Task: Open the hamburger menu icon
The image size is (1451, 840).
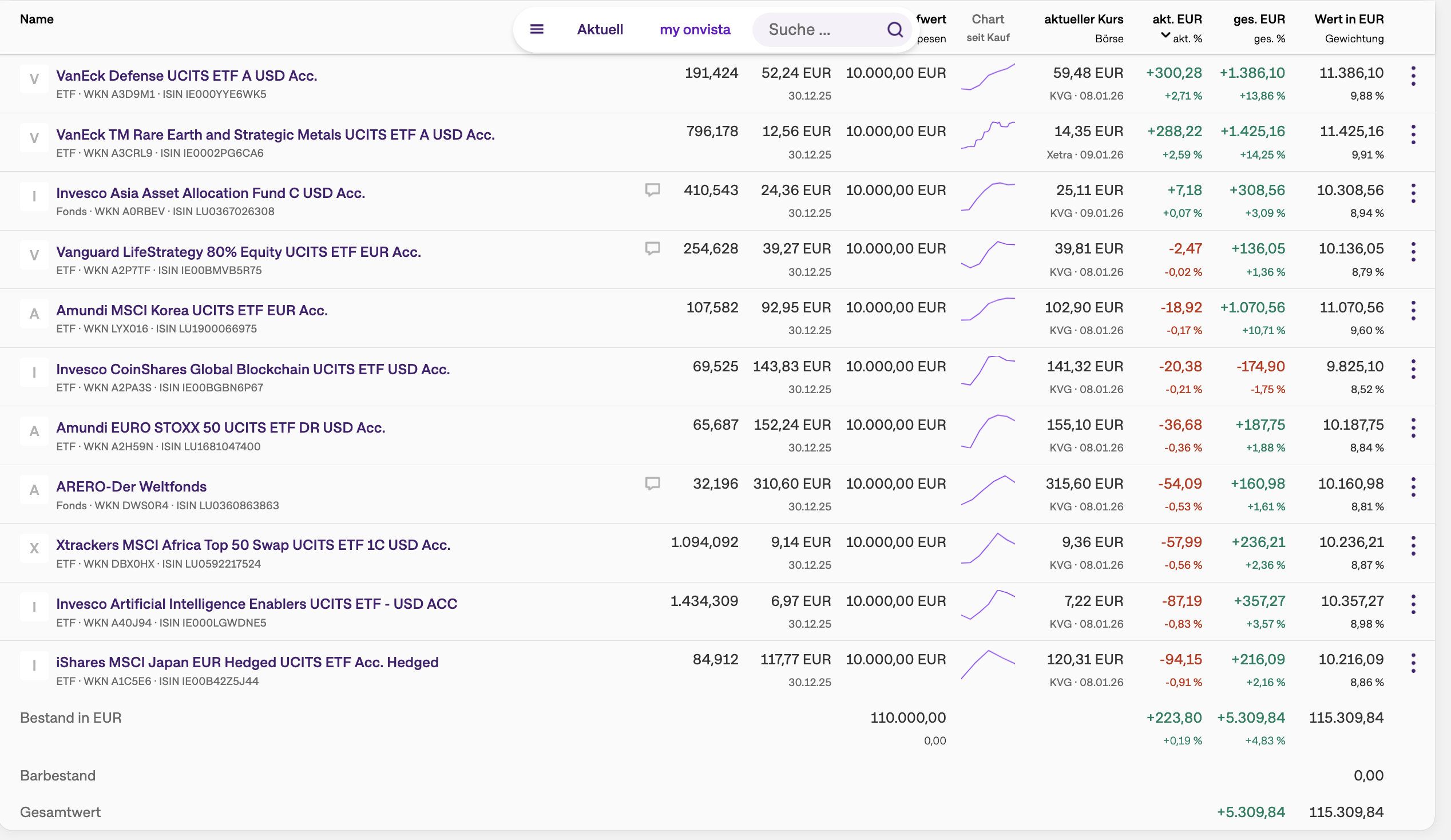Action: (x=536, y=29)
